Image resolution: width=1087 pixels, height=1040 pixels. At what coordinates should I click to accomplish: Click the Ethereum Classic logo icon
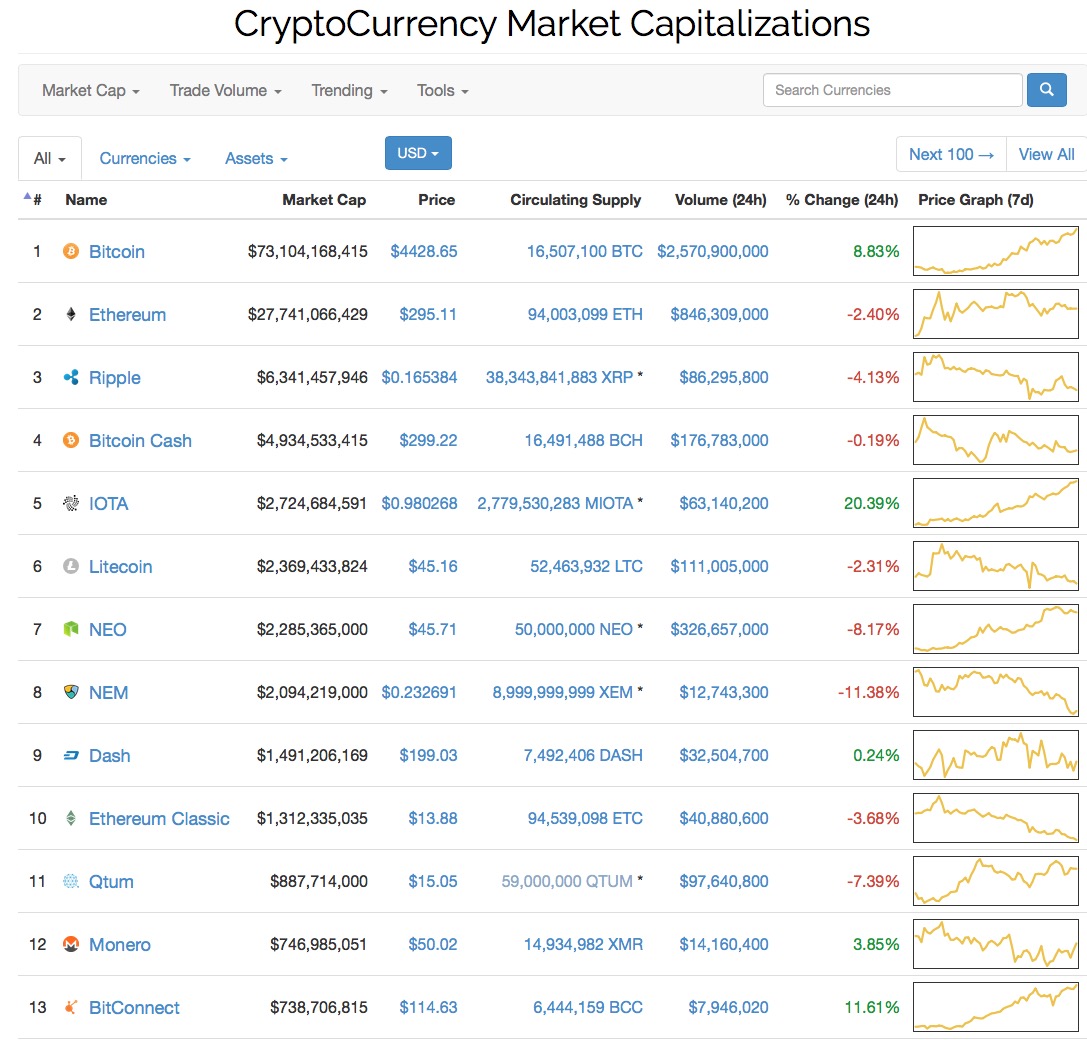71,818
